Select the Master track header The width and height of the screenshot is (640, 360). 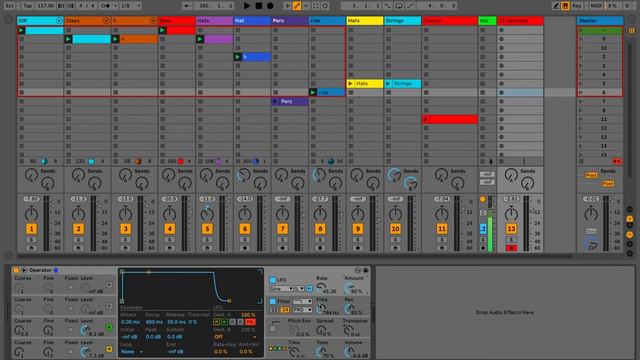click(x=600, y=20)
